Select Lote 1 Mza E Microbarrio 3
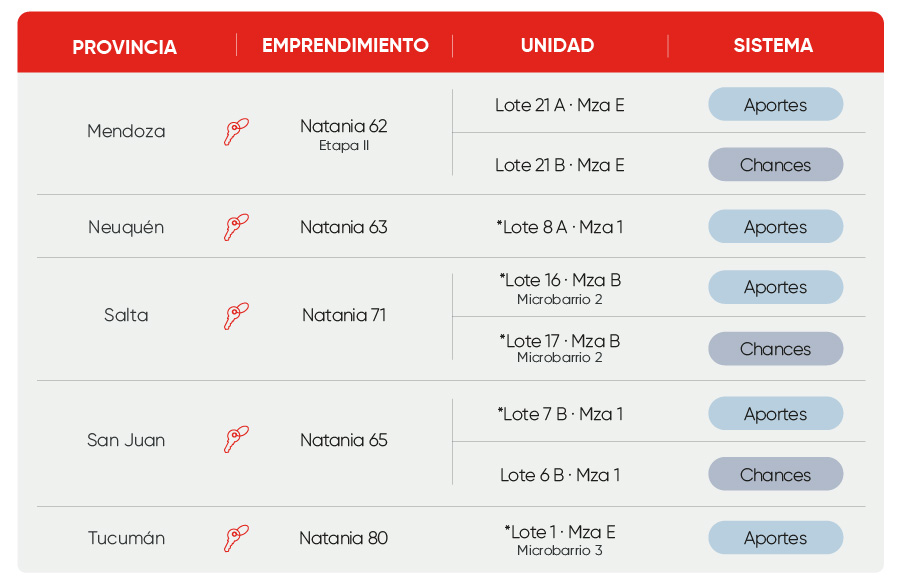Image resolution: width=901 pixels, height=588 pixels. [560, 540]
